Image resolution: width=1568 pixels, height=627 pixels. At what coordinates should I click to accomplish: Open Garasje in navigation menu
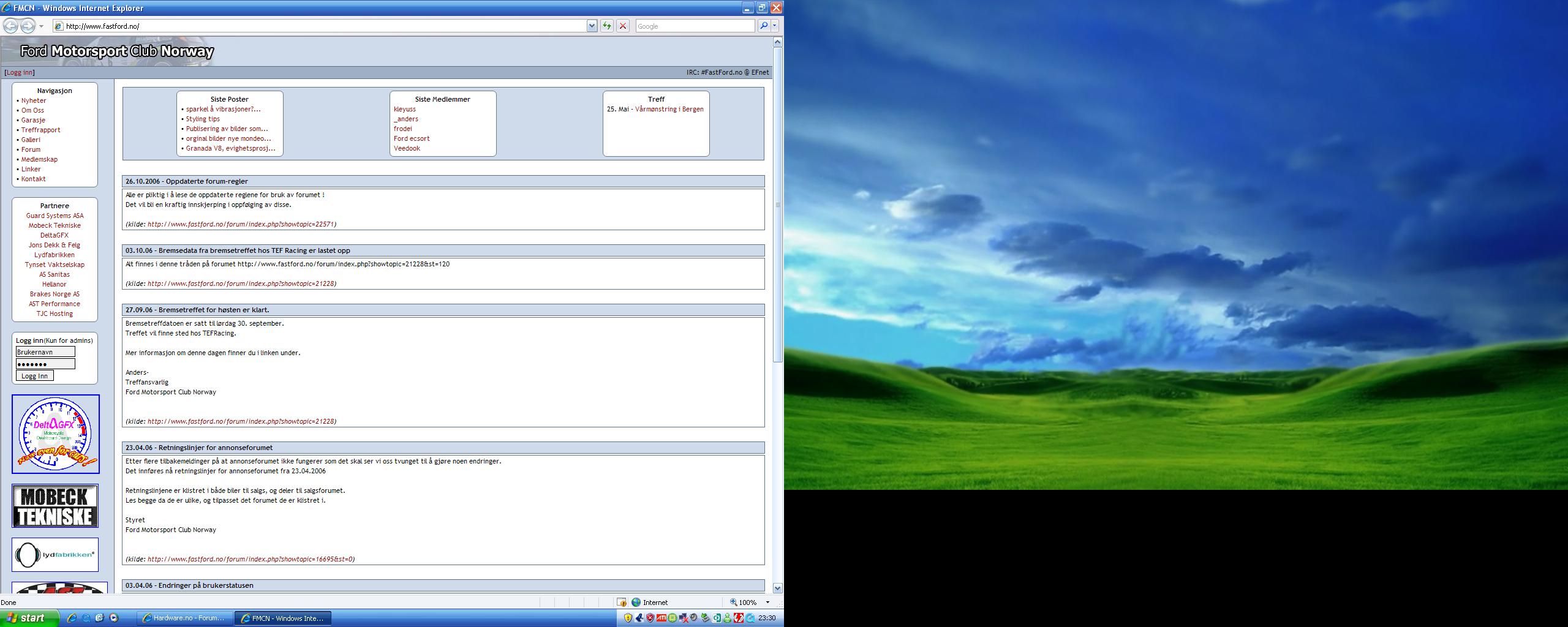(x=33, y=120)
